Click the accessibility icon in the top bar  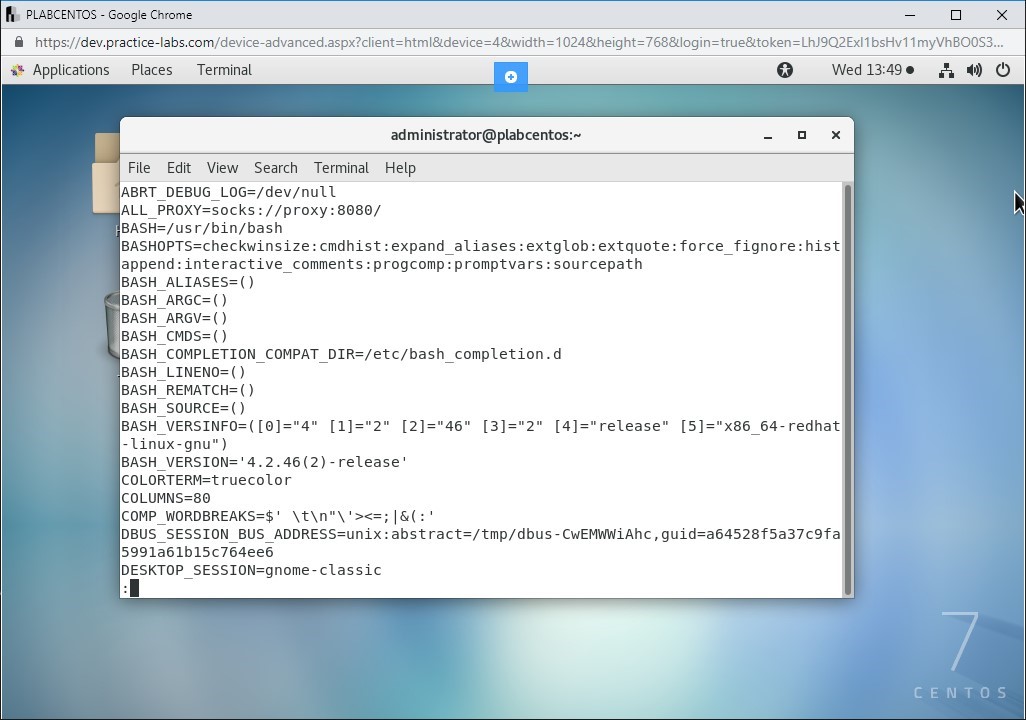pos(785,70)
